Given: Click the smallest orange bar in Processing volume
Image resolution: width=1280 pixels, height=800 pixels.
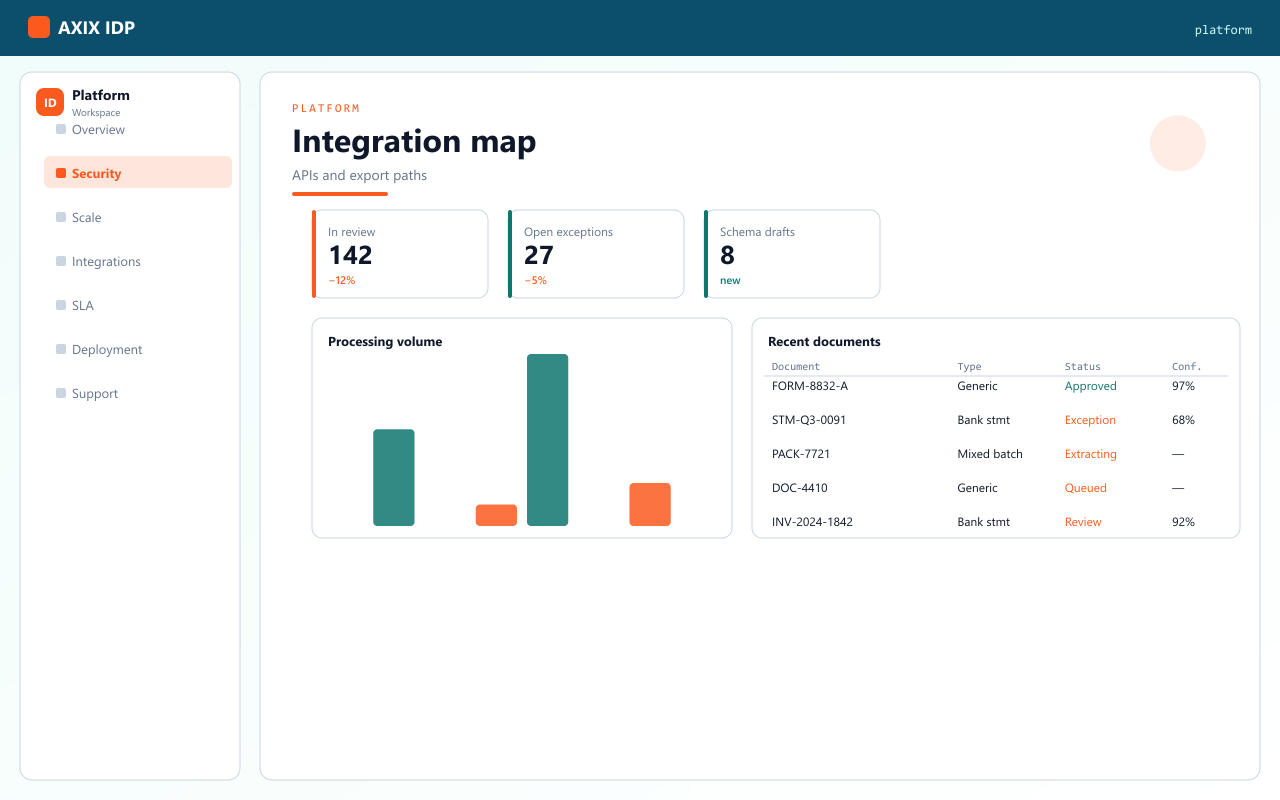Looking at the screenshot, I should click(x=496, y=515).
